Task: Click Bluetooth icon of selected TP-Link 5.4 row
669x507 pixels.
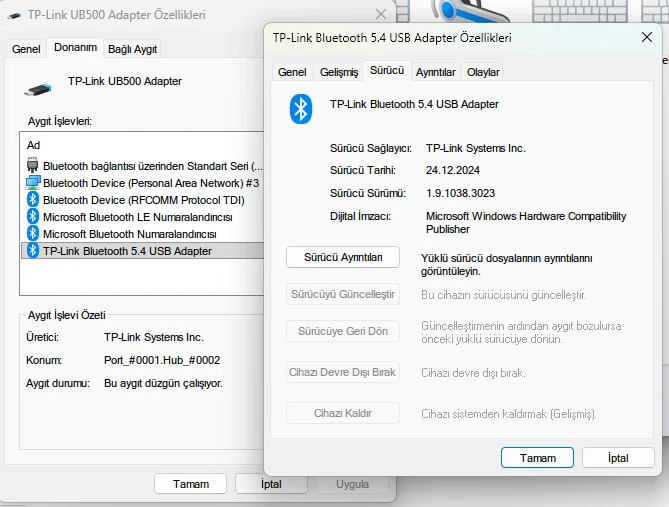Action: point(32,251)
